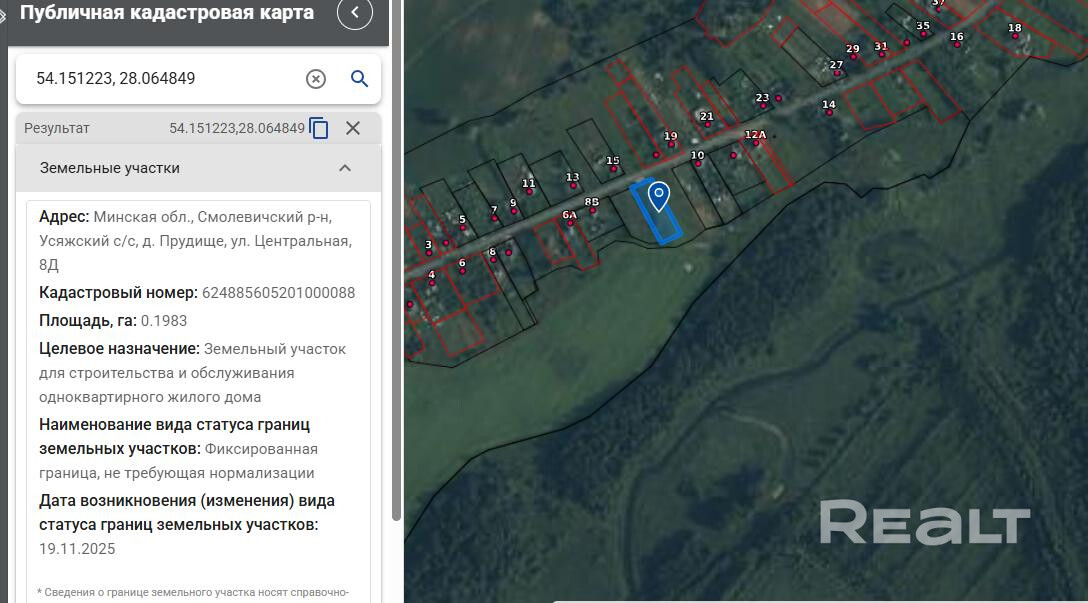Click the Результат header label
Image resolution: width=1088 pixels, height=603 pixels.
[x=57, y=128]
